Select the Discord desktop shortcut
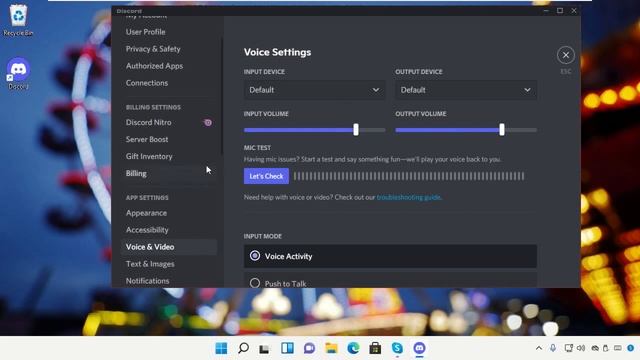Viewport: 640px width, 360px height. tap(18, 74)
